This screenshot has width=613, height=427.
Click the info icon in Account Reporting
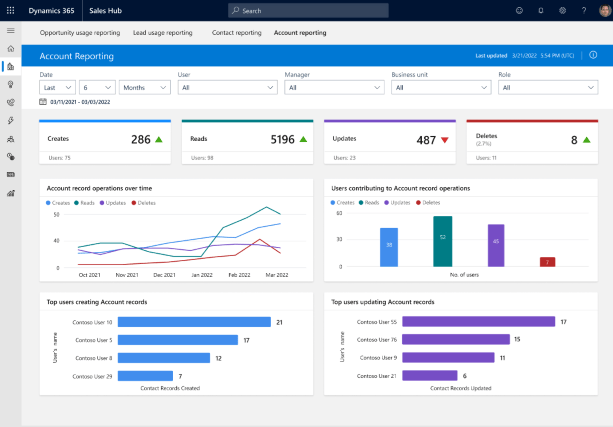591,56
